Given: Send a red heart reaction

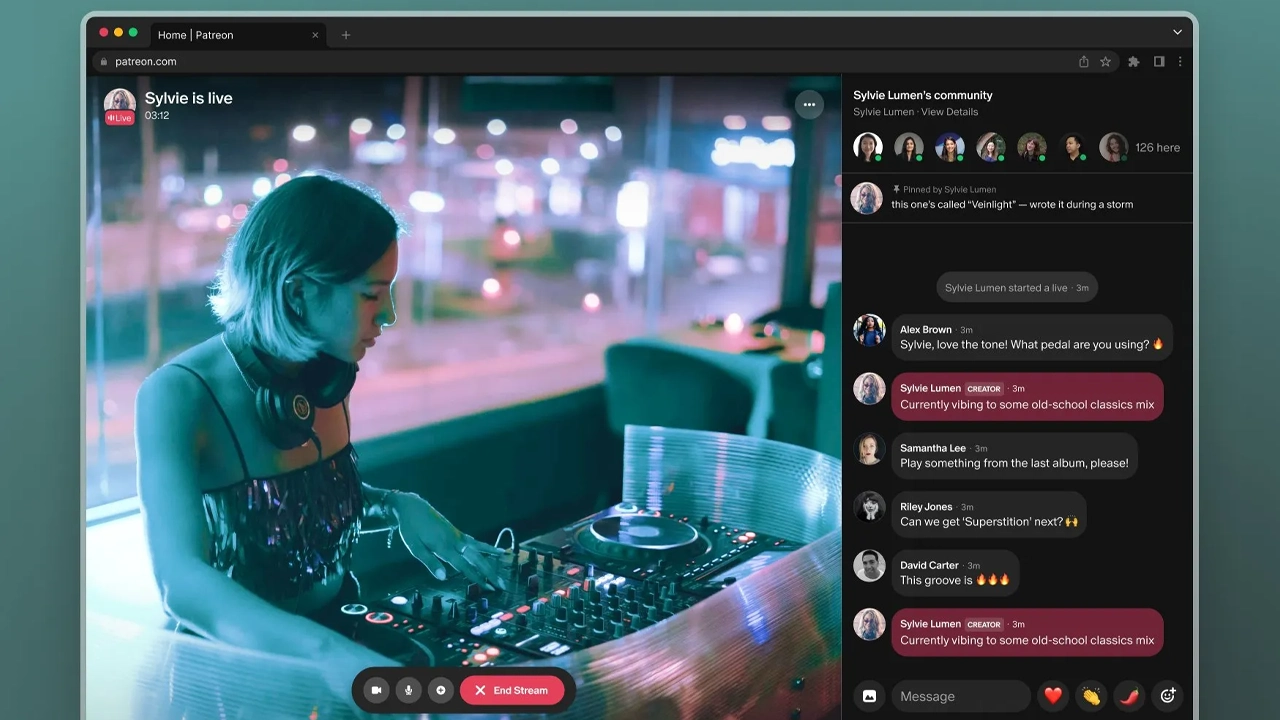Looking at the screenshot, I should [x=1053, y=696].
